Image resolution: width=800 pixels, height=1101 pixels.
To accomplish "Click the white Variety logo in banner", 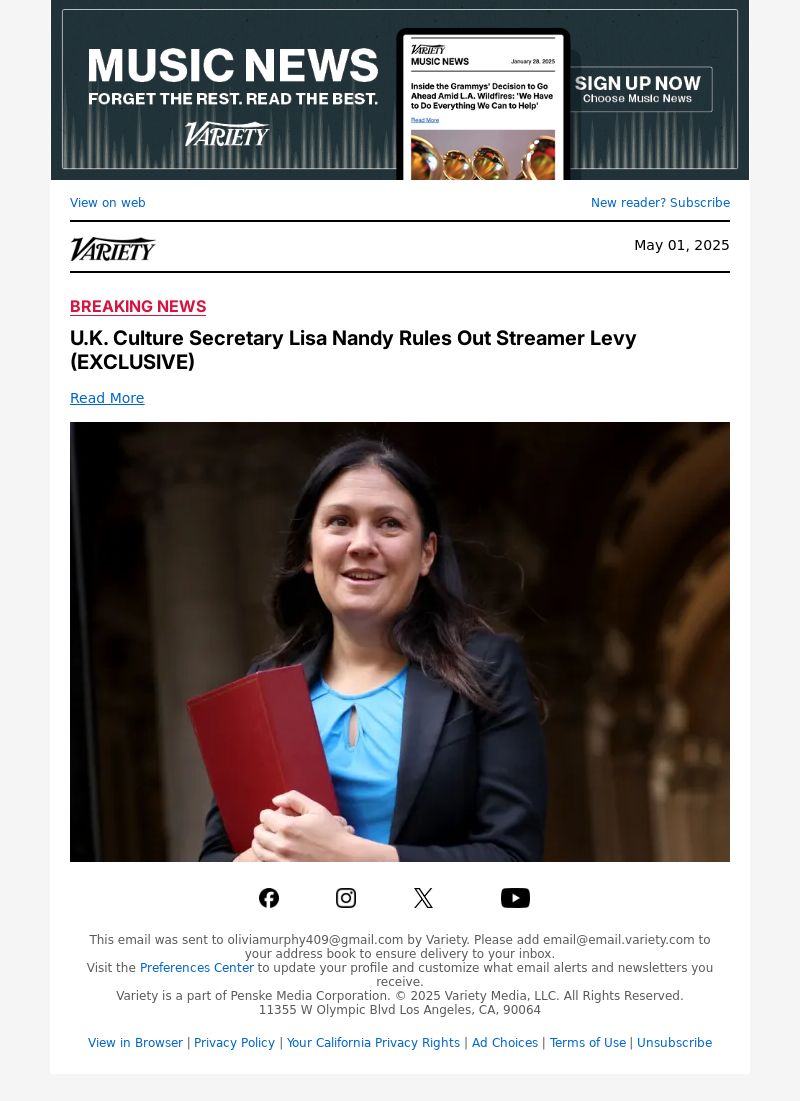I will pyautogui.click(x=227, y=133).
